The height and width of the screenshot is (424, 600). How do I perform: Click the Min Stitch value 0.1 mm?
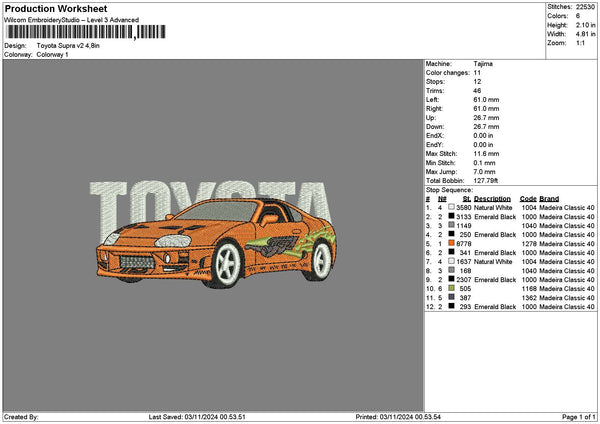pyautogui.click(x=484, y=163)
